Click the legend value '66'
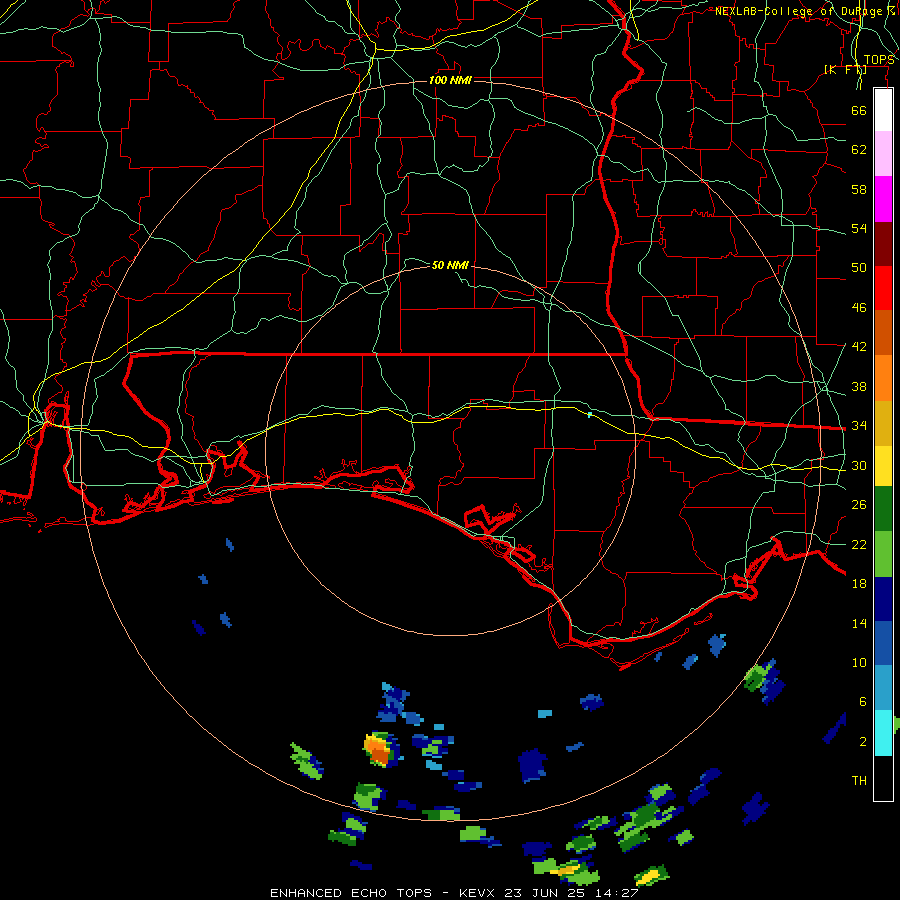The height and width of the screenshot is (900, 900). (859, 110)
